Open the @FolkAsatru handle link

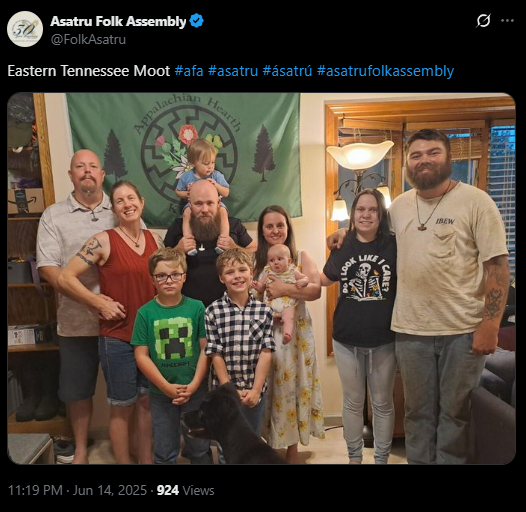(x=88, y=40)
